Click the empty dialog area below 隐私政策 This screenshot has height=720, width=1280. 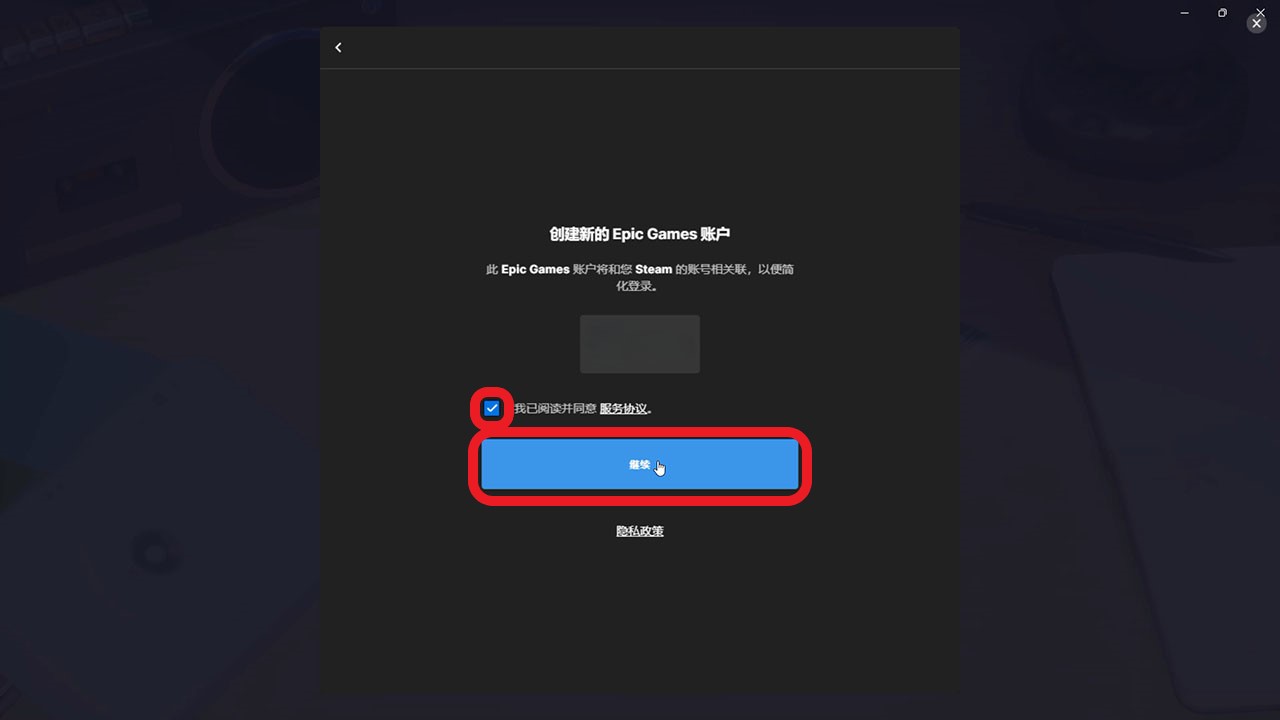pyautogui.click(x=640, y=615)
